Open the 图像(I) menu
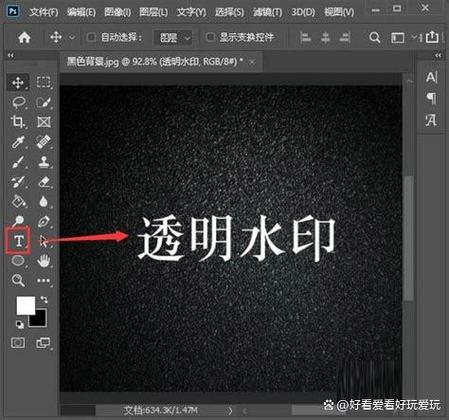449x420 pixels. click(118, 12)
